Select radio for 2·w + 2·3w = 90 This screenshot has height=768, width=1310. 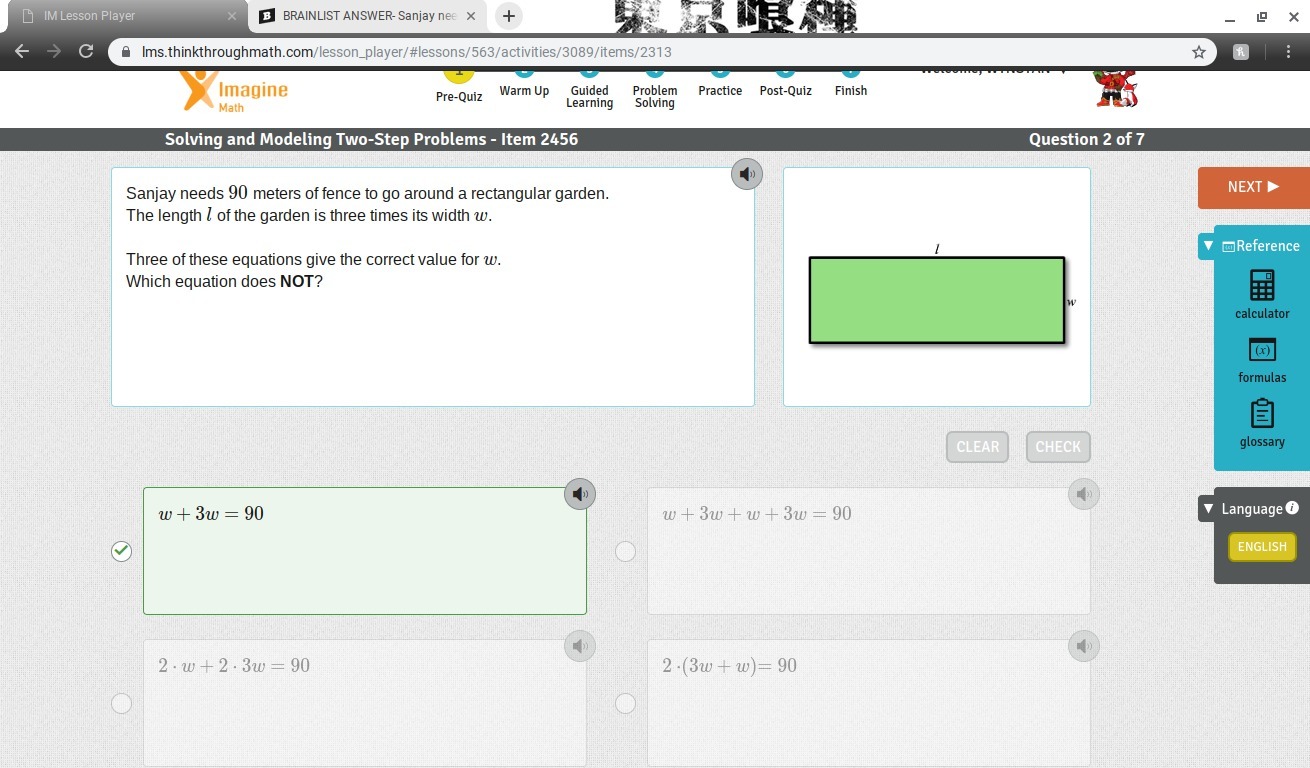click(121, 703)
